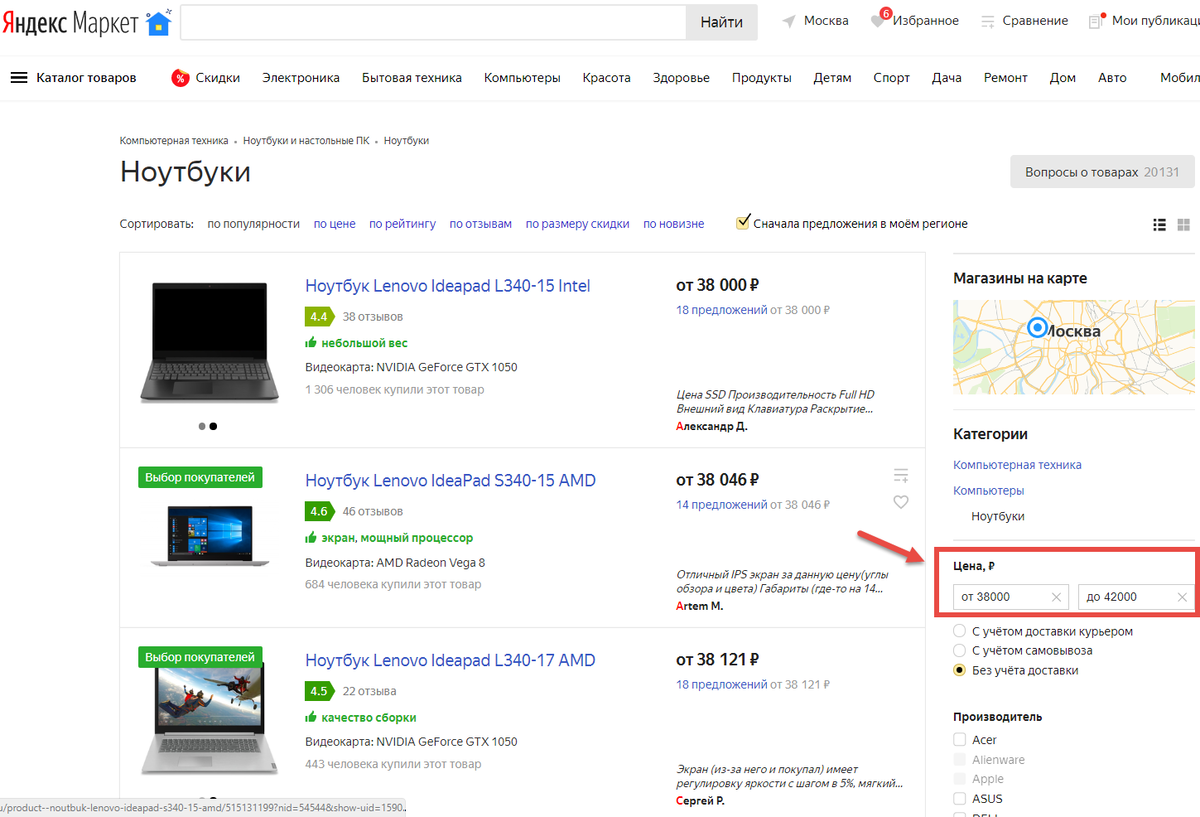The image size is (1200, 817).
Task: Open the Сравнение comparison icon in header
Action: click(x=988, y=21)
